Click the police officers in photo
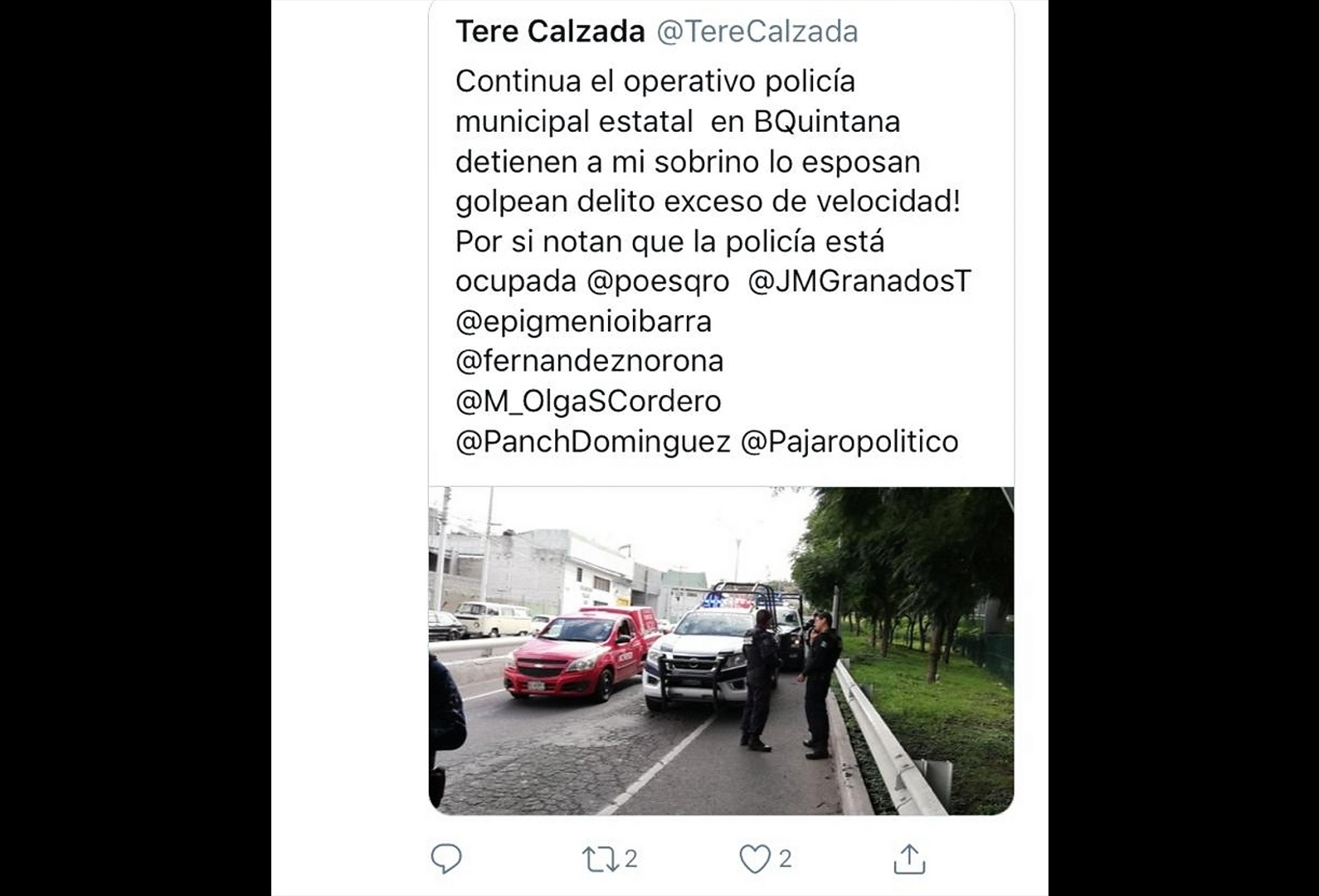 [790, 682]
